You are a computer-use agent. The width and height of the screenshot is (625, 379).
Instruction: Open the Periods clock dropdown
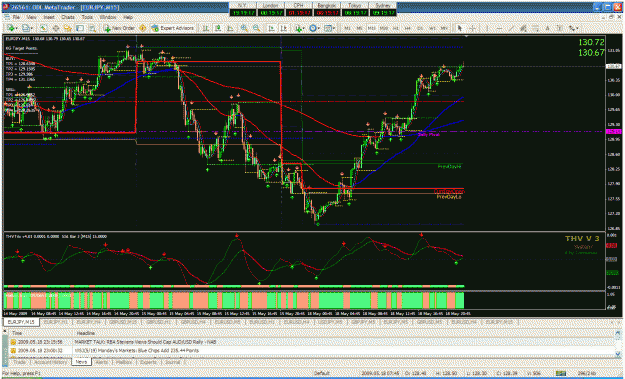tap(314, 28)
